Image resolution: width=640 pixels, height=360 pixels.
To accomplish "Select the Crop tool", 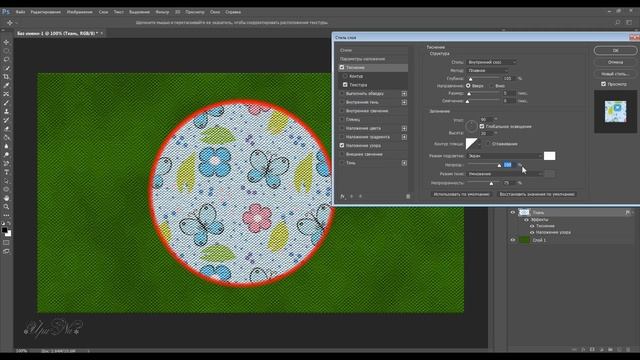I will 6,77.
